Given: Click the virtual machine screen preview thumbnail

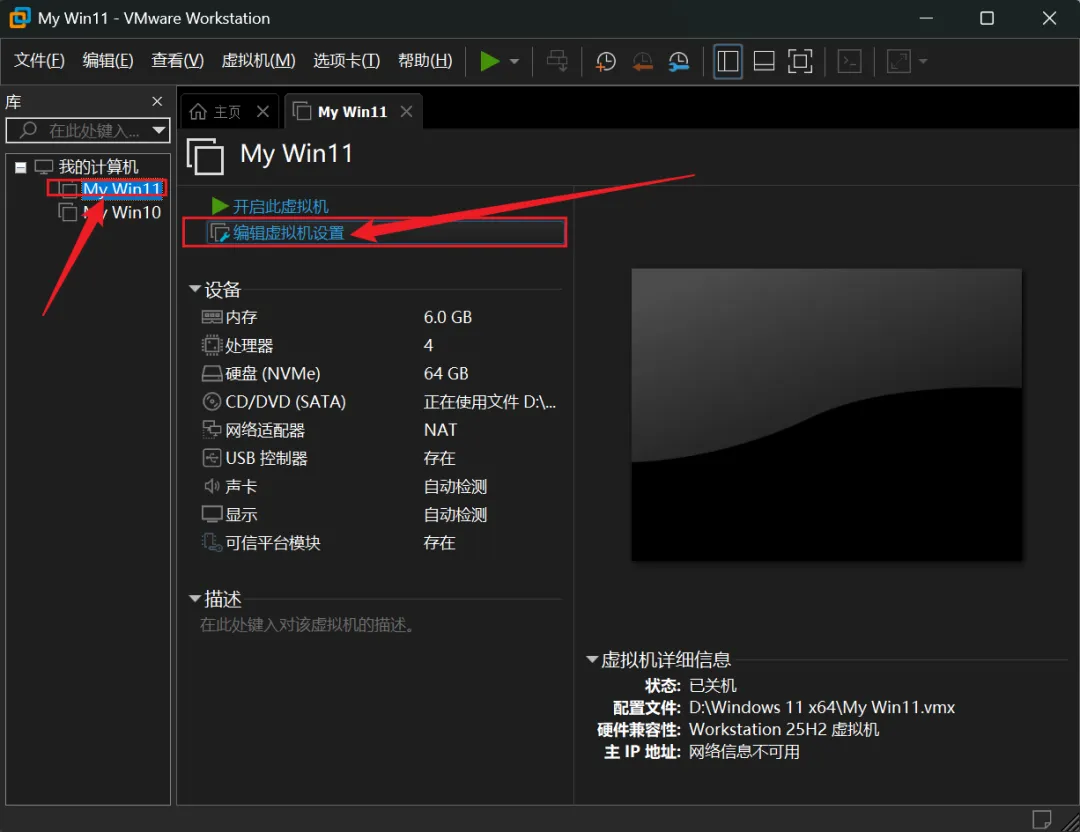Looking at the screenshot, I should click(x=827, y=414).
